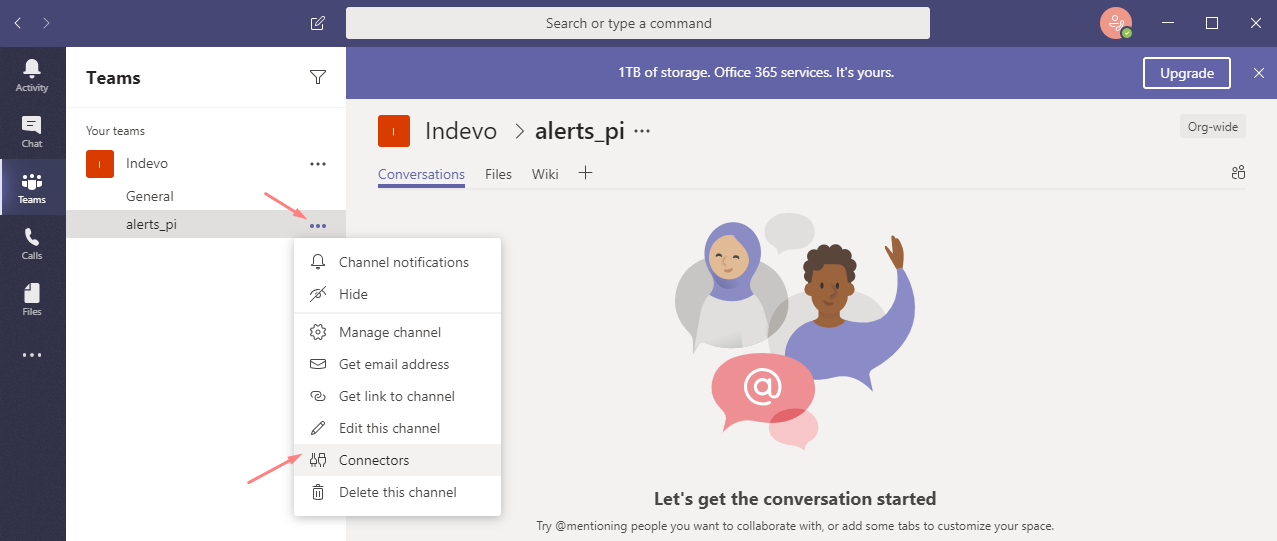Click the channel members icon below Org-wide

1238,173
